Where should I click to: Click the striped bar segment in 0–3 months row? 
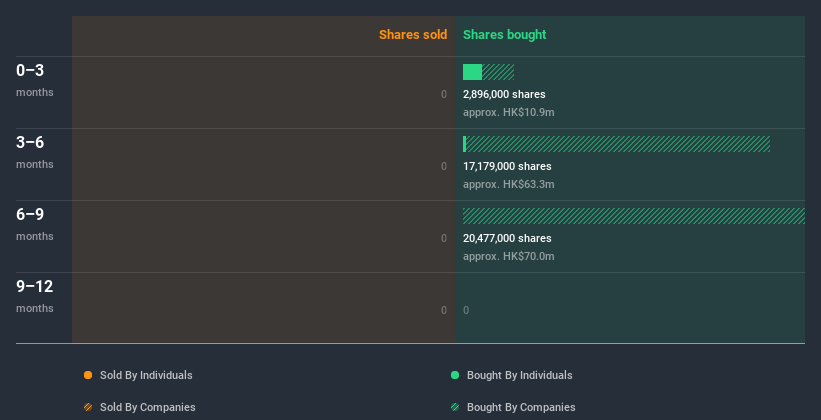click(498, 72)
